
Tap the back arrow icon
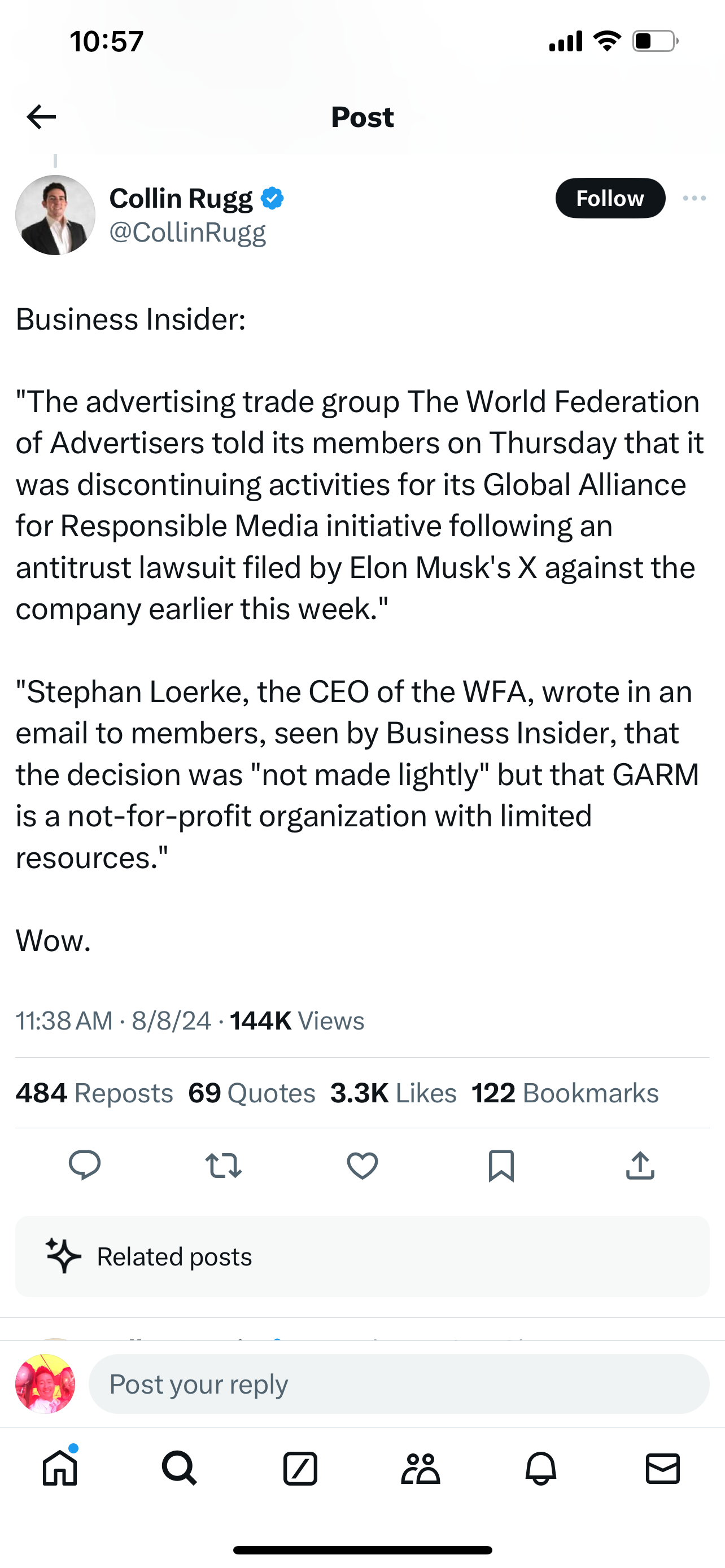pos(41,116)
